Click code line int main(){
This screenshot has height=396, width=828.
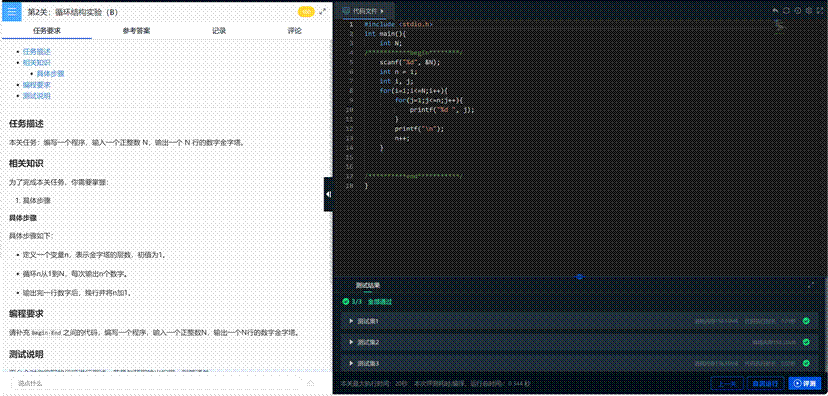[386, 34]
